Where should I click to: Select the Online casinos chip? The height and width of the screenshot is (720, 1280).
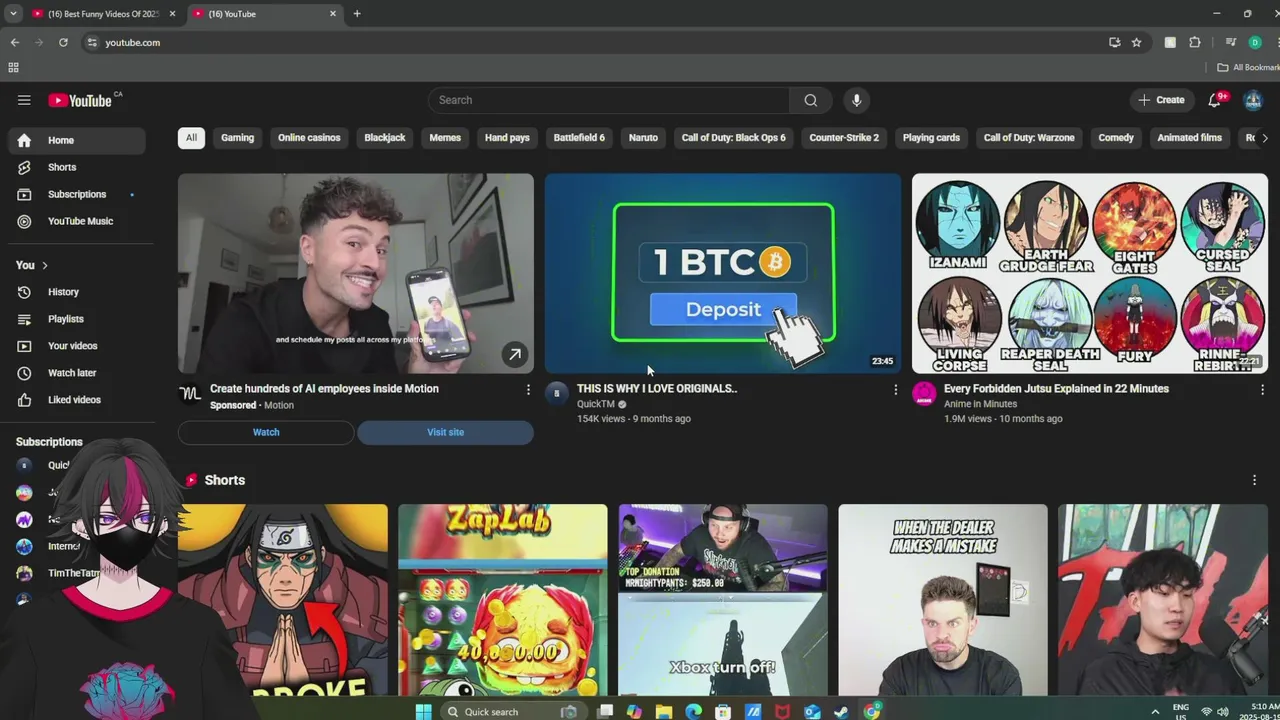(x=309, y=138)
